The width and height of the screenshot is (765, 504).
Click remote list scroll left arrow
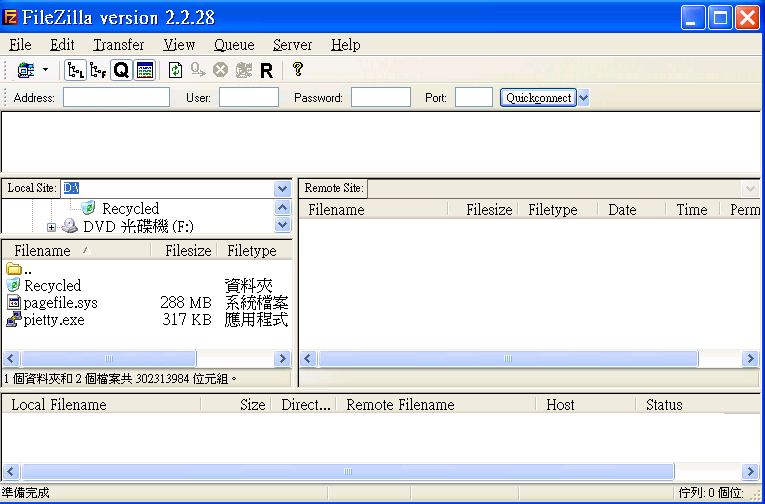tap(307, 359)
